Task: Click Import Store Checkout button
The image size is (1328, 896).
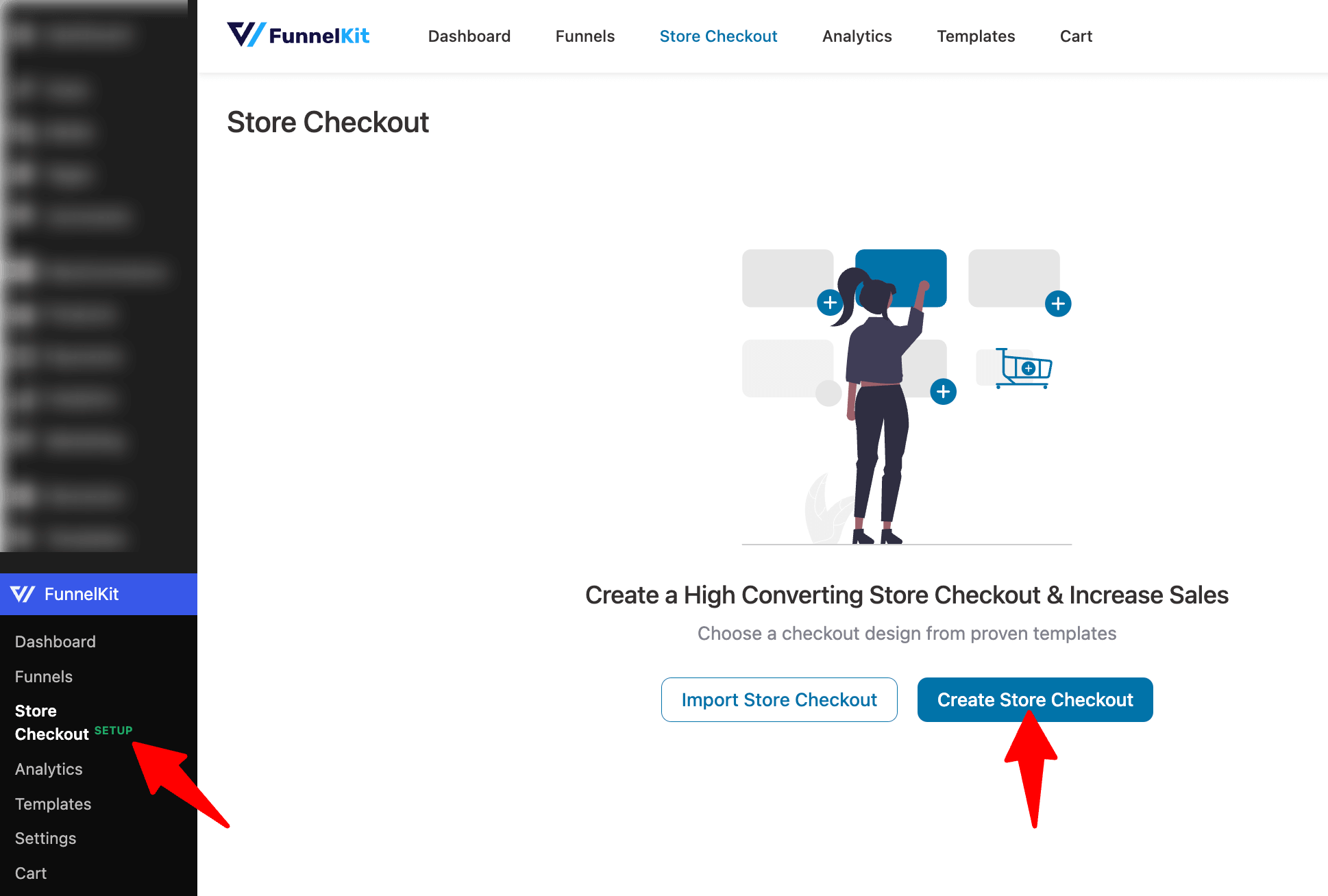Action: click(779, 699)
